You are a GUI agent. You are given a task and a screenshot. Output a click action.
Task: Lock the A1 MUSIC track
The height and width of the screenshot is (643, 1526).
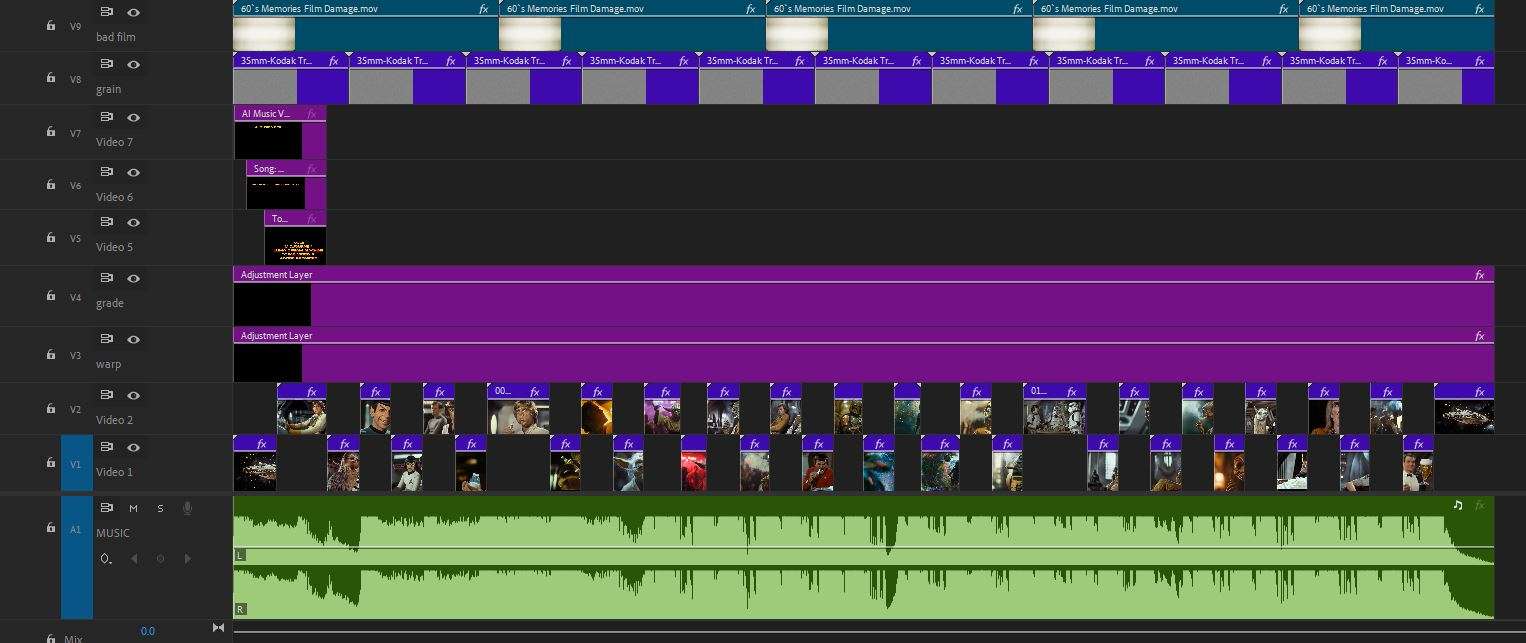tap(51, 528)
